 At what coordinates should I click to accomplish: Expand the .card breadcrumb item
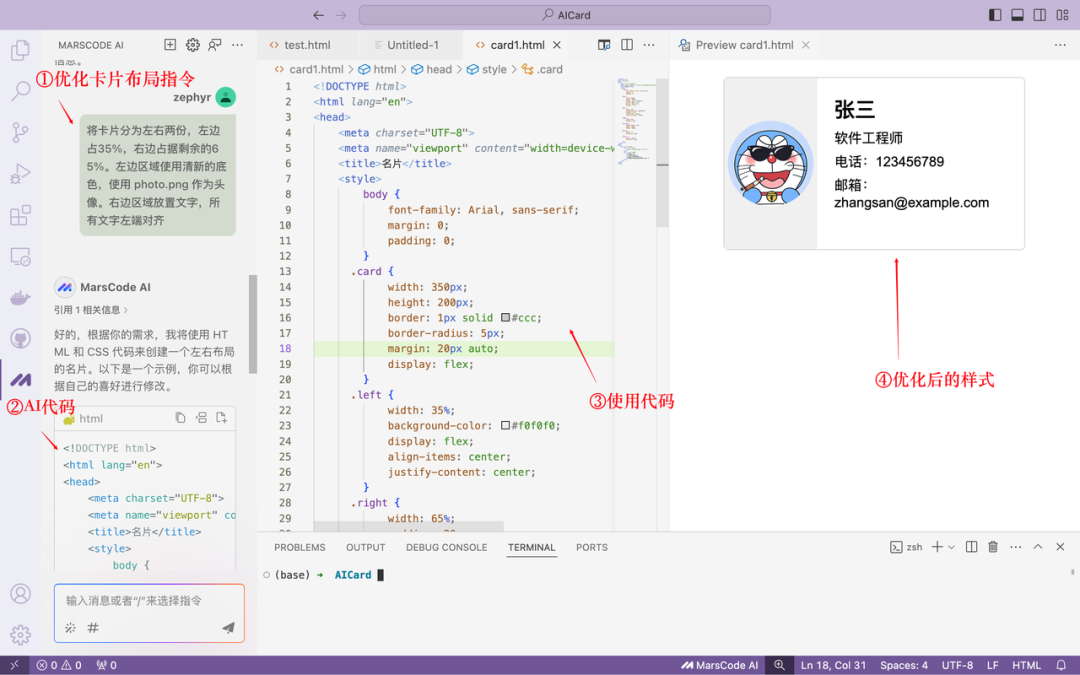pos(549,70)
